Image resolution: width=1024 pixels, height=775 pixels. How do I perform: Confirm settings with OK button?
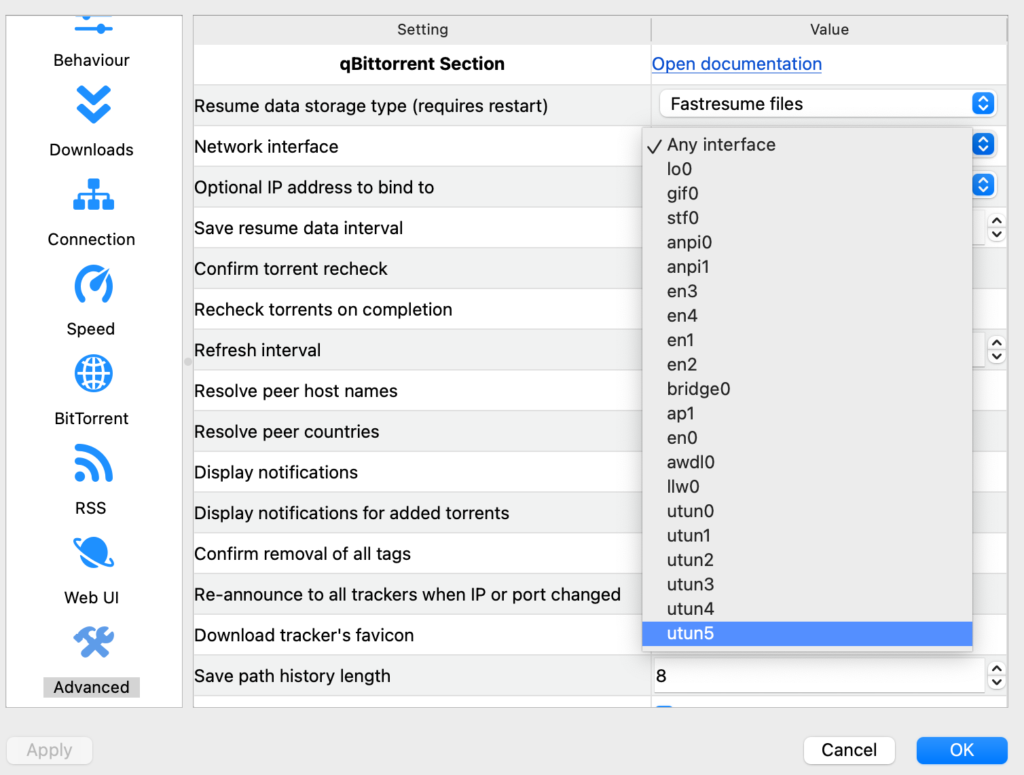[x=962, y=750]
